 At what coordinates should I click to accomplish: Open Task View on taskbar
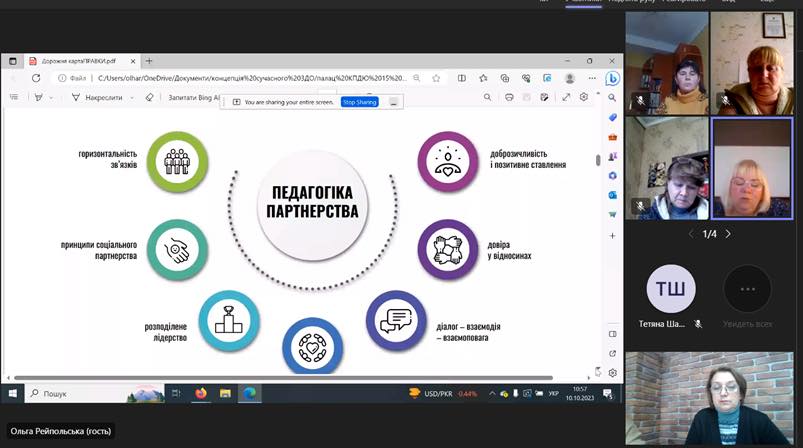pyautogui.click(x=176, y=393)
